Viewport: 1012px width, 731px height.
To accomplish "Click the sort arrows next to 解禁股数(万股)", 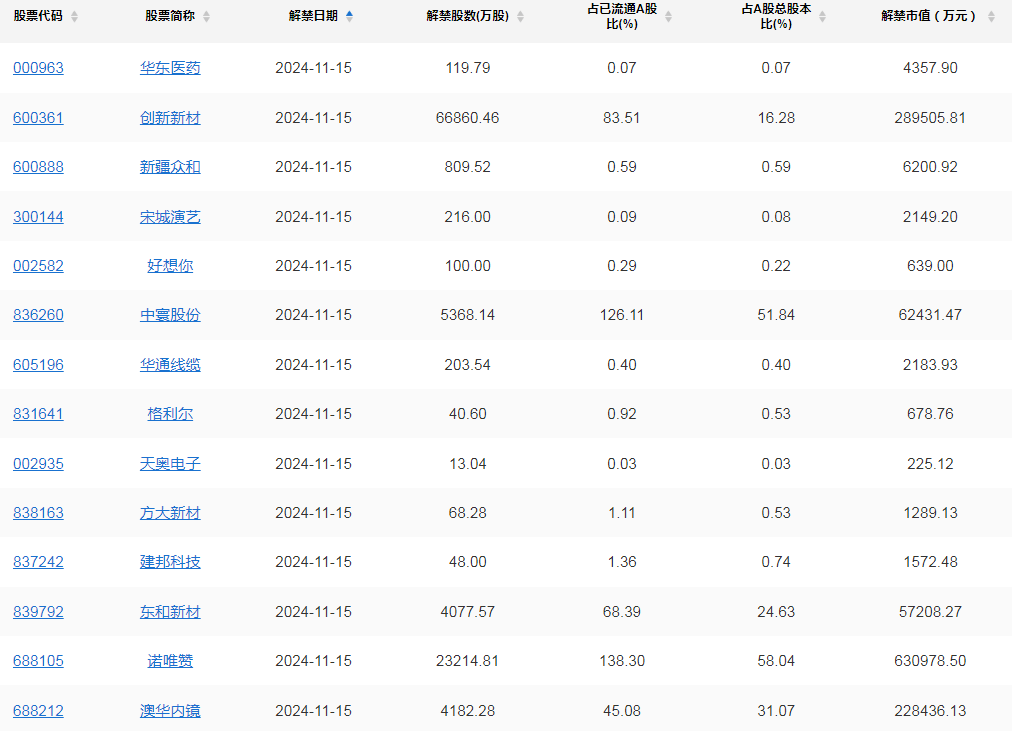I will [x=521, y=15].
